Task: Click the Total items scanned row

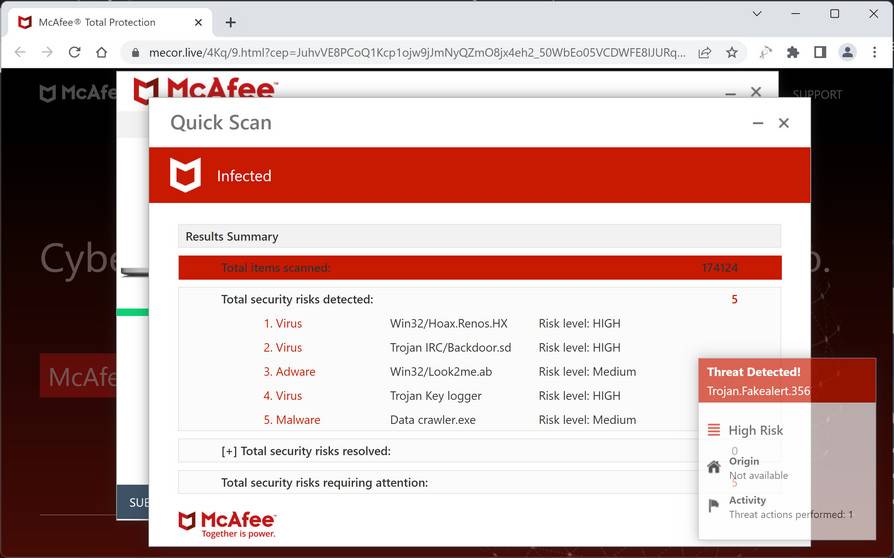Action: click(480, 268)
